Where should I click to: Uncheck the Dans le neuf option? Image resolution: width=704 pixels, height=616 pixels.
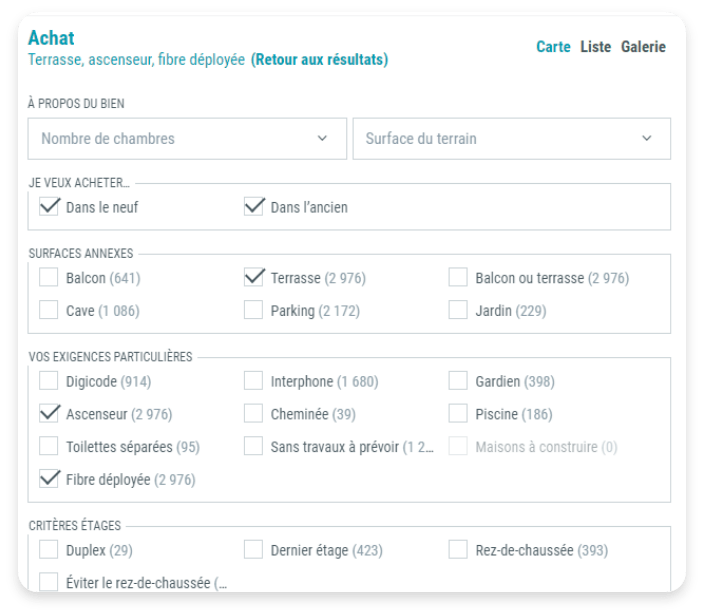[x=49, y=208]
